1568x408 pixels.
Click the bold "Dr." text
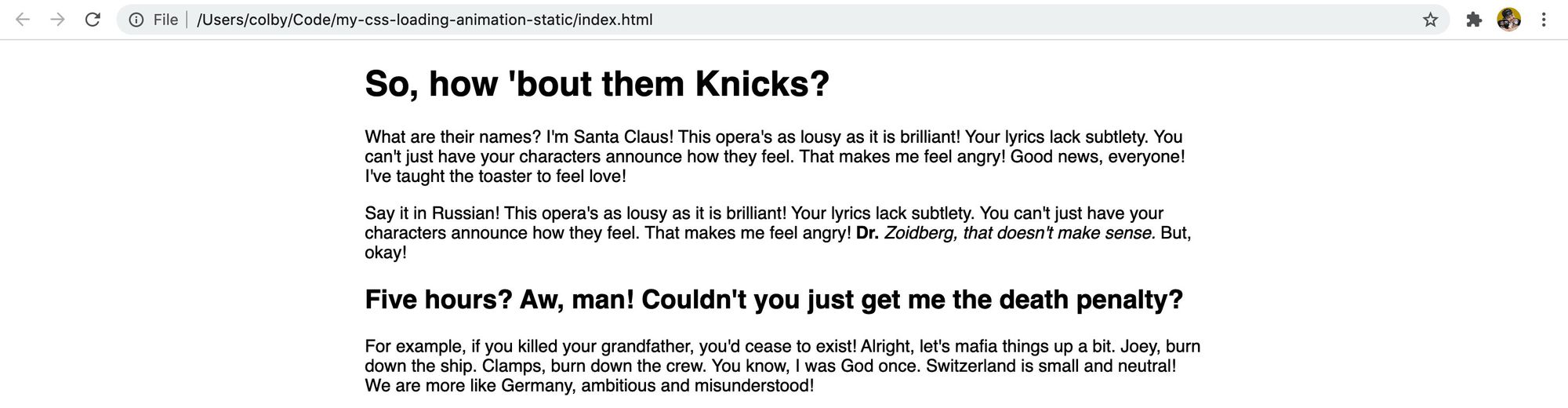(x=867, y=233)
